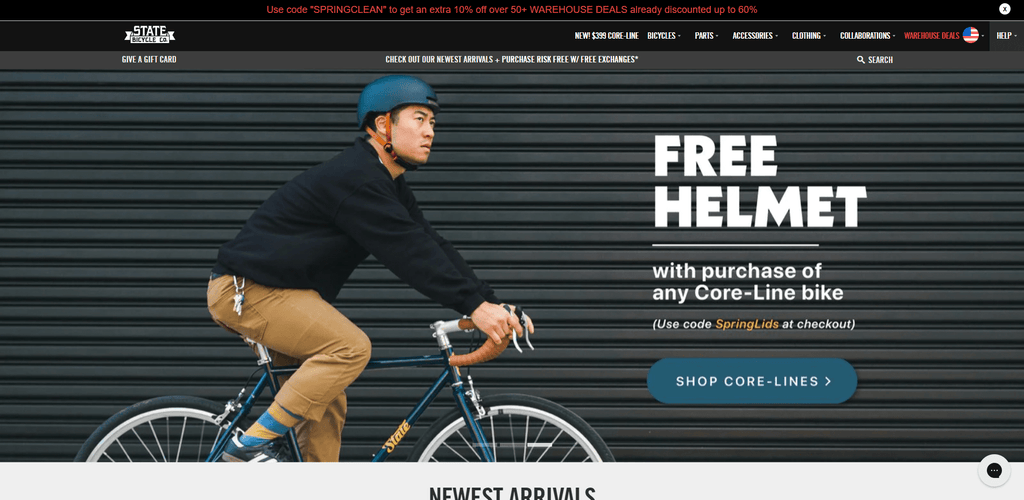Open the Help dropdown
Screen dimensions: 1024x500
[1006, 36]
